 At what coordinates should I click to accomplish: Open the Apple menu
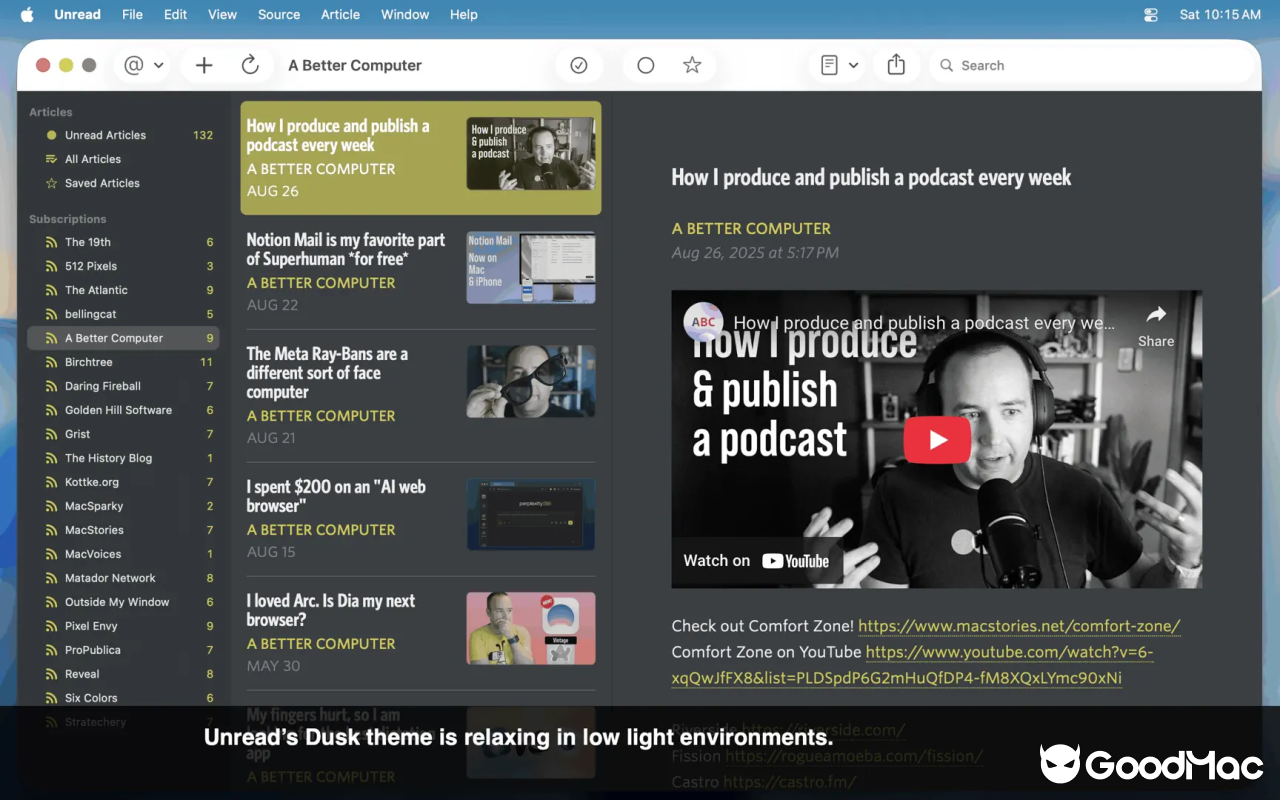(27, 14)
